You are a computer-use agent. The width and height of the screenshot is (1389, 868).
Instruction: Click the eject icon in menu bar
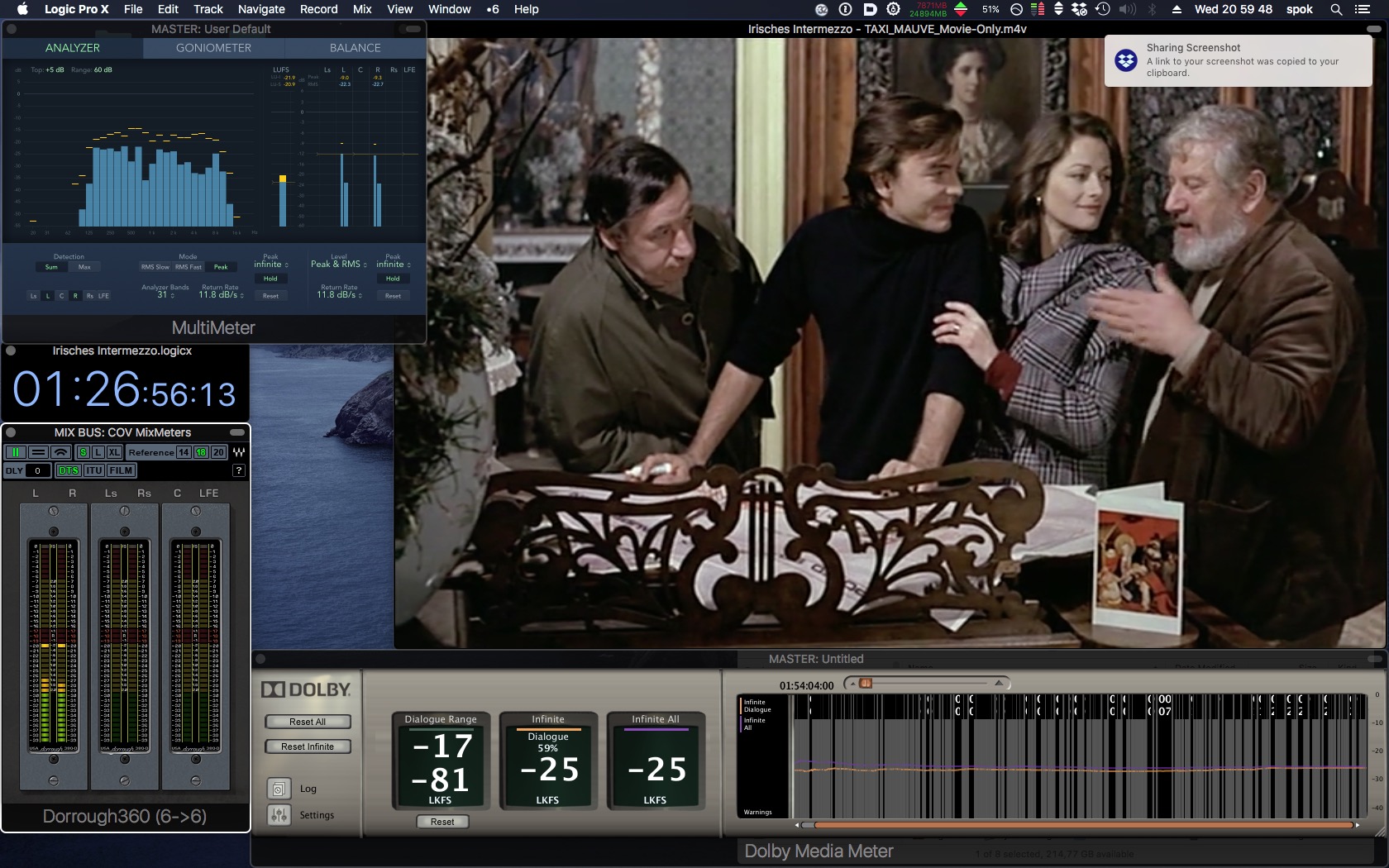(x=1177, y=9)
